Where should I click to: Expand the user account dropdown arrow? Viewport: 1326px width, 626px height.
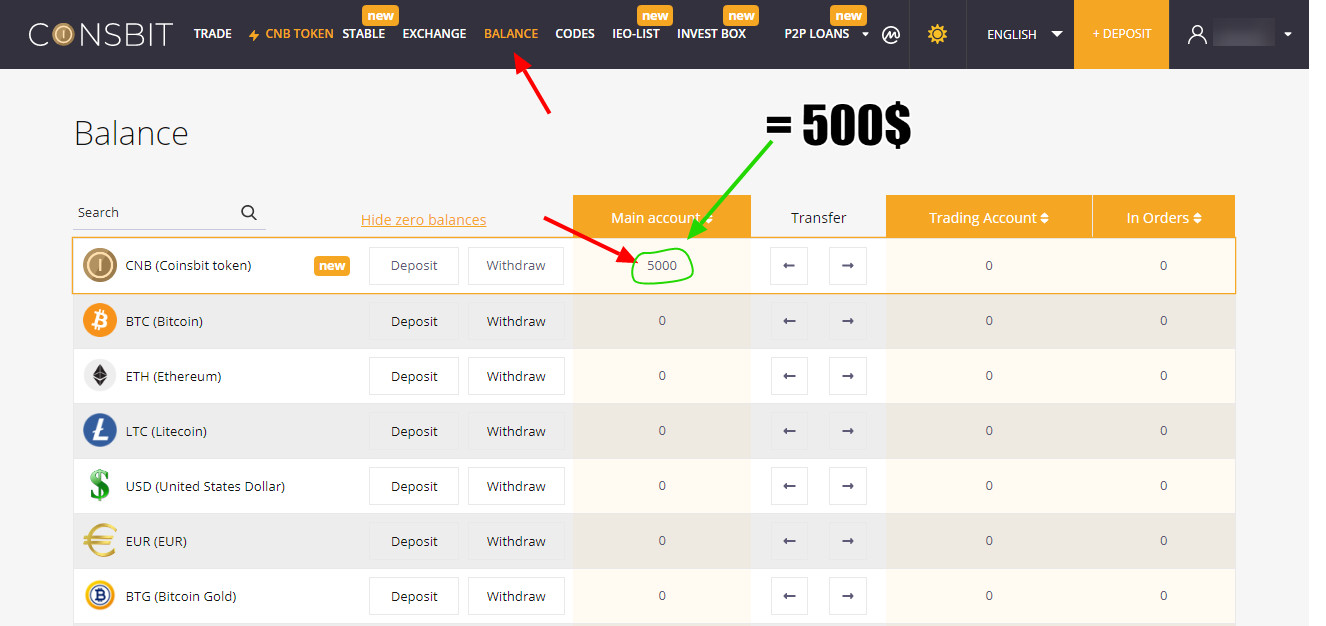click(x=1288, y=34)
